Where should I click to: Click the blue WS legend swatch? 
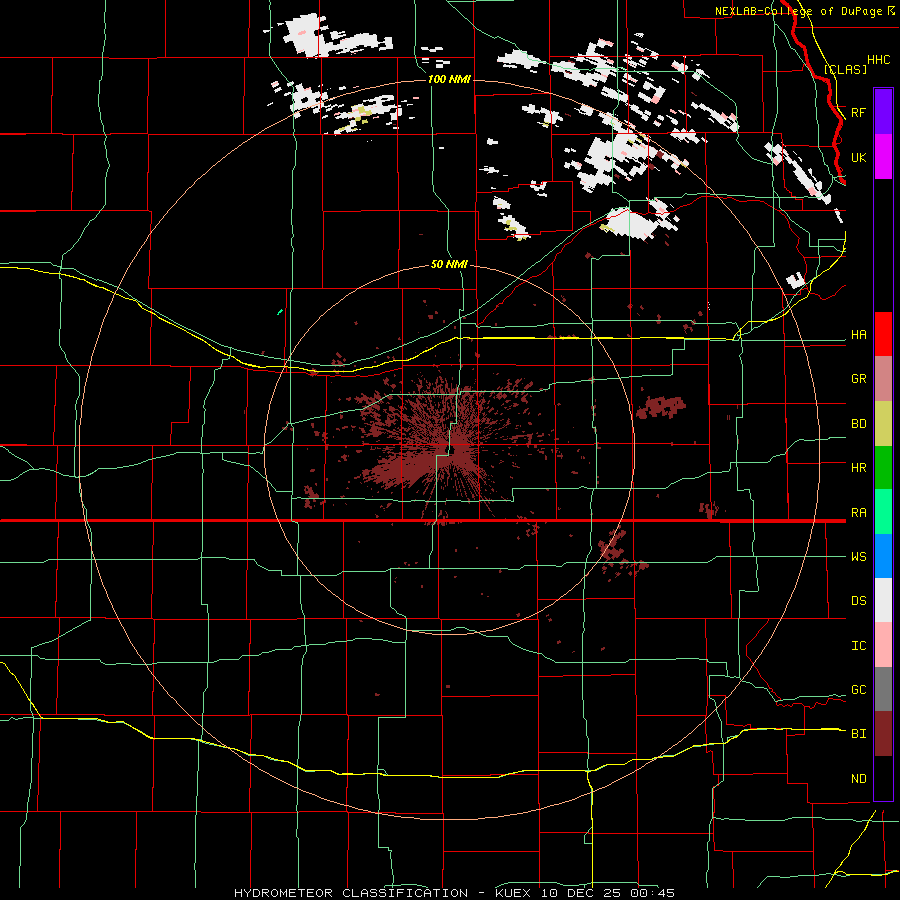[883, 556]
